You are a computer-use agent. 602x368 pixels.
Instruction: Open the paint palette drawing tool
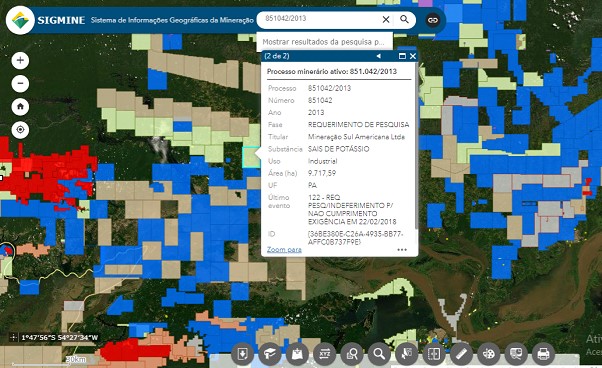click(488, 353)
